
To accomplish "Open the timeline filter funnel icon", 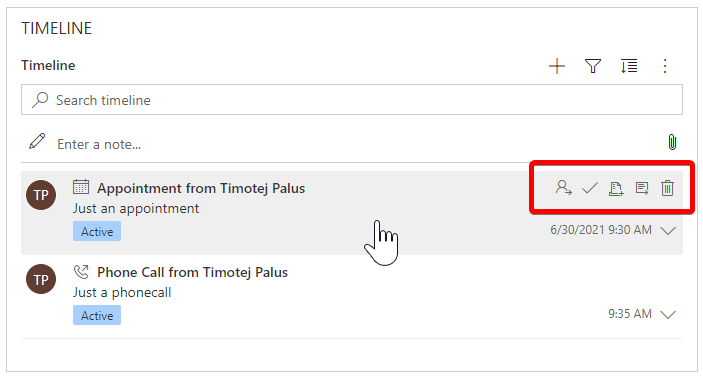I will (593, 66).
